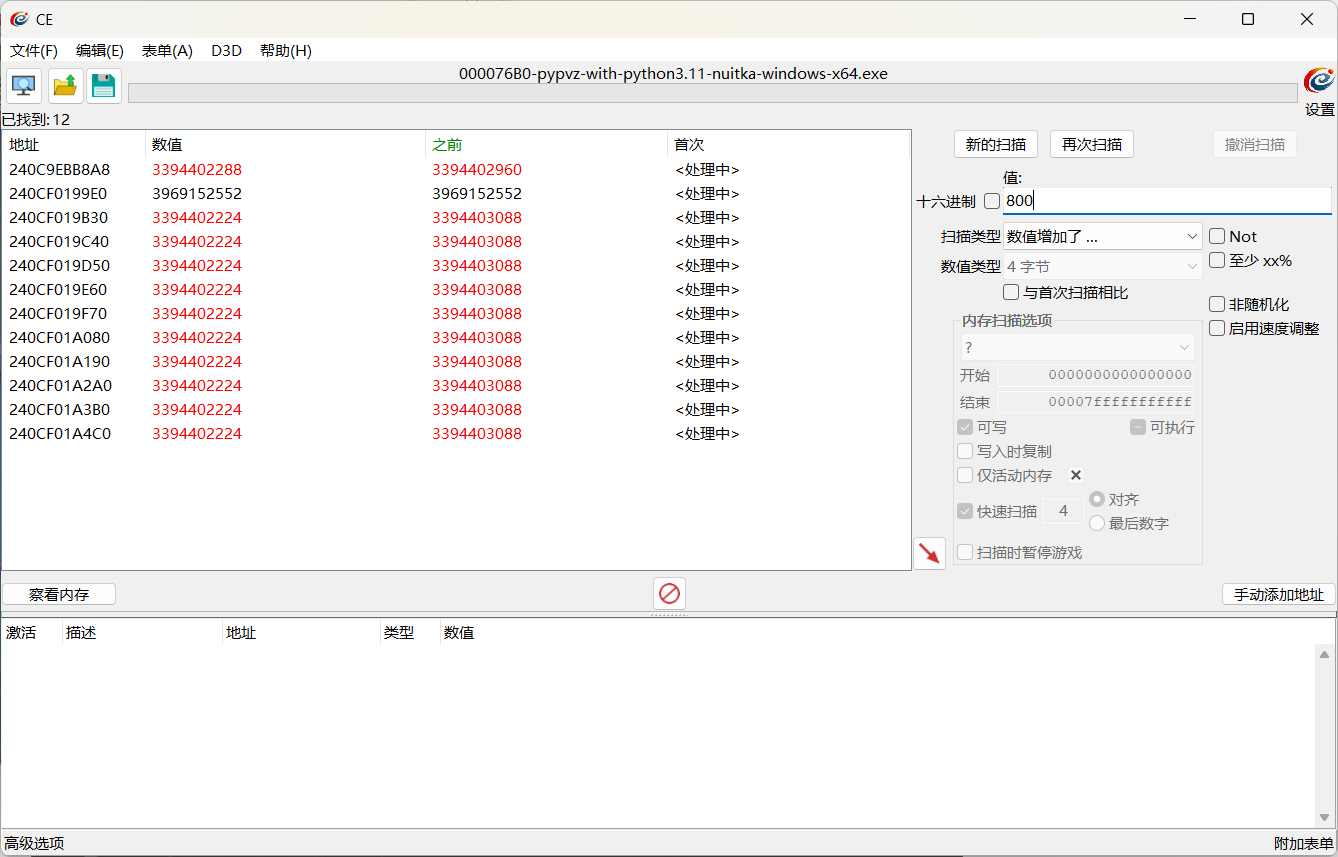Open the 数值类型 4 字节 dropdown

tap(1102, 267)
